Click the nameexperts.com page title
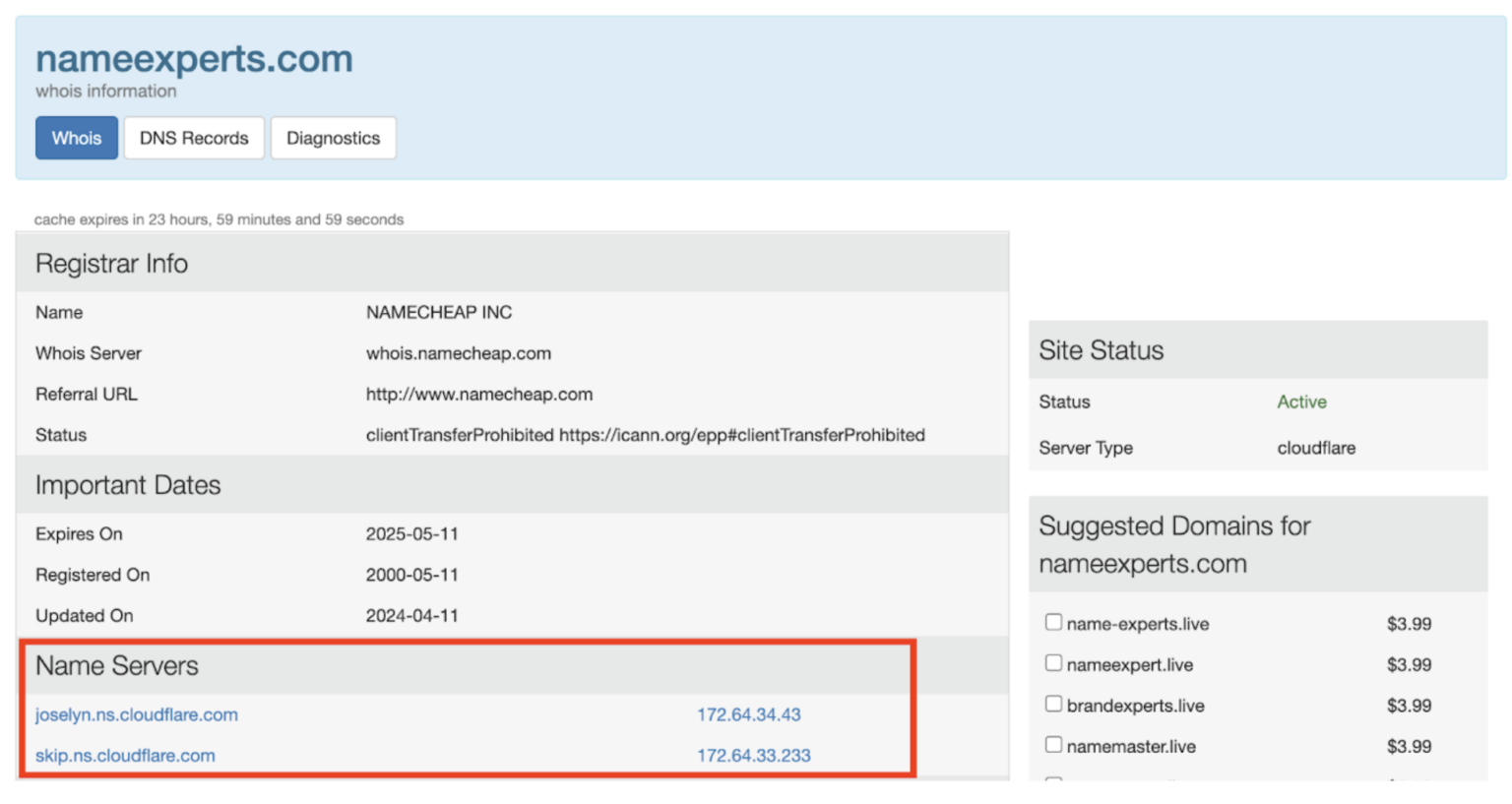Image resolution: width=1512 pixels, height=804 pixels. 194,59
